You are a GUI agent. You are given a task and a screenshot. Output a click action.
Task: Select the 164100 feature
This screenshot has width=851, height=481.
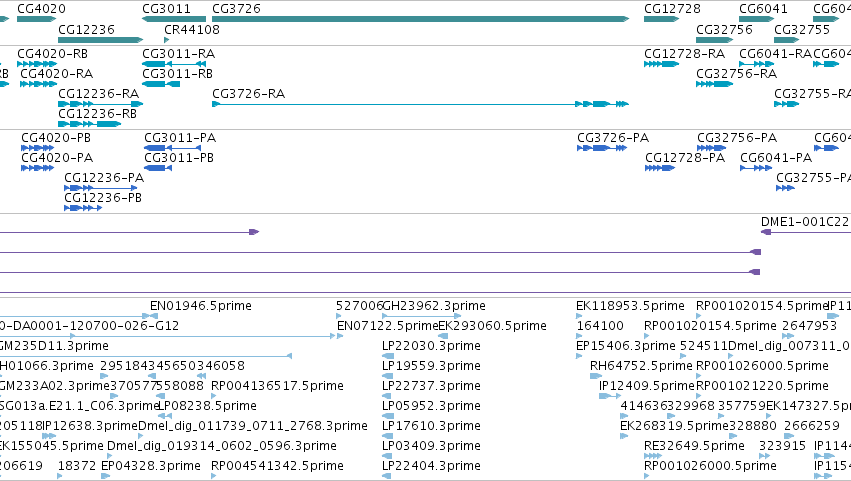point(579,336)
